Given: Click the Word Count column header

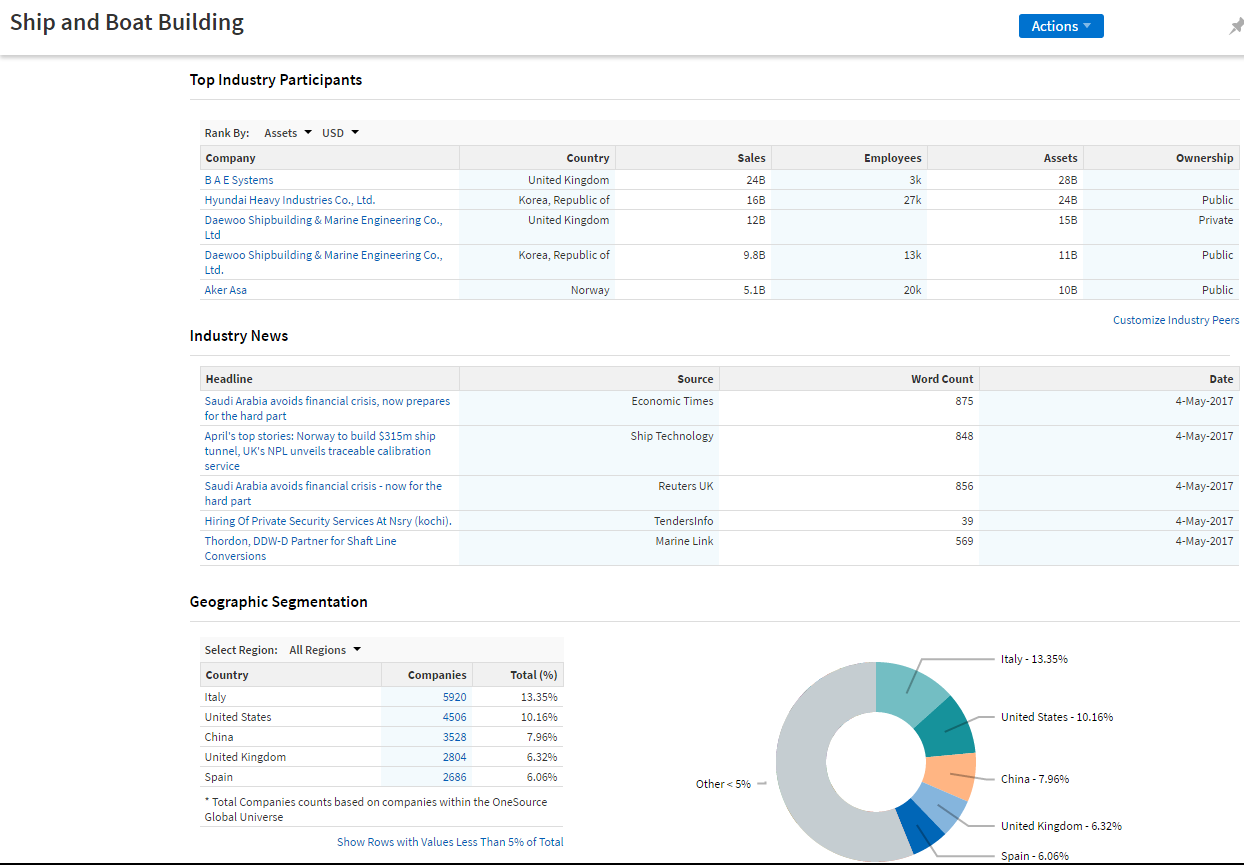Looking at the screenshot, I should pos(849,379).
